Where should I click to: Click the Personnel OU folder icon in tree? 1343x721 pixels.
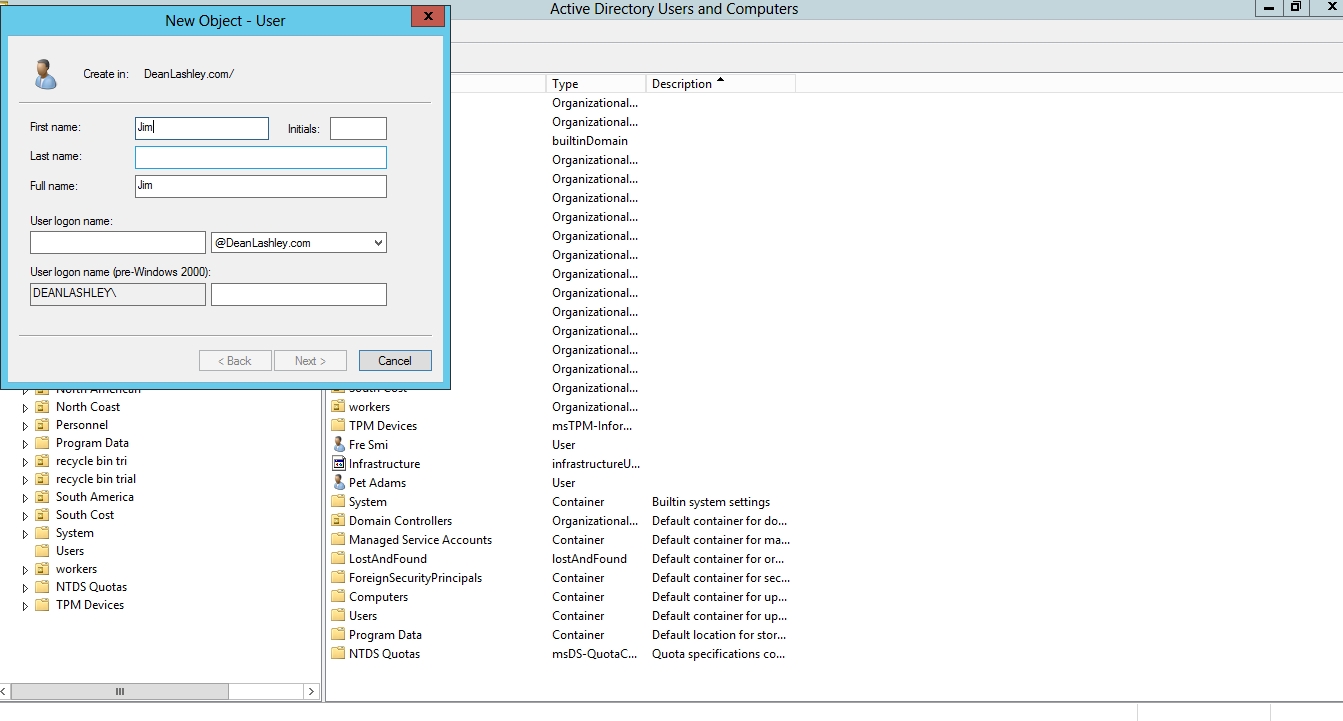pyautogui.click(x=42, y=425)
